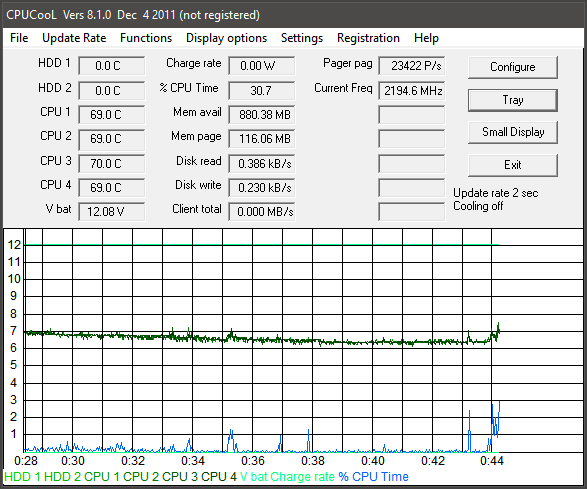Open the Help menu
Image resolution: width=587 pixels, height=489 pixels.
426,38
